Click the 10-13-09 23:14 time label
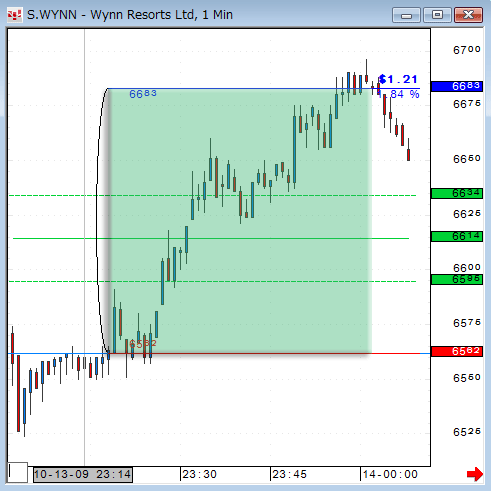491x491 pixels. 83,475
